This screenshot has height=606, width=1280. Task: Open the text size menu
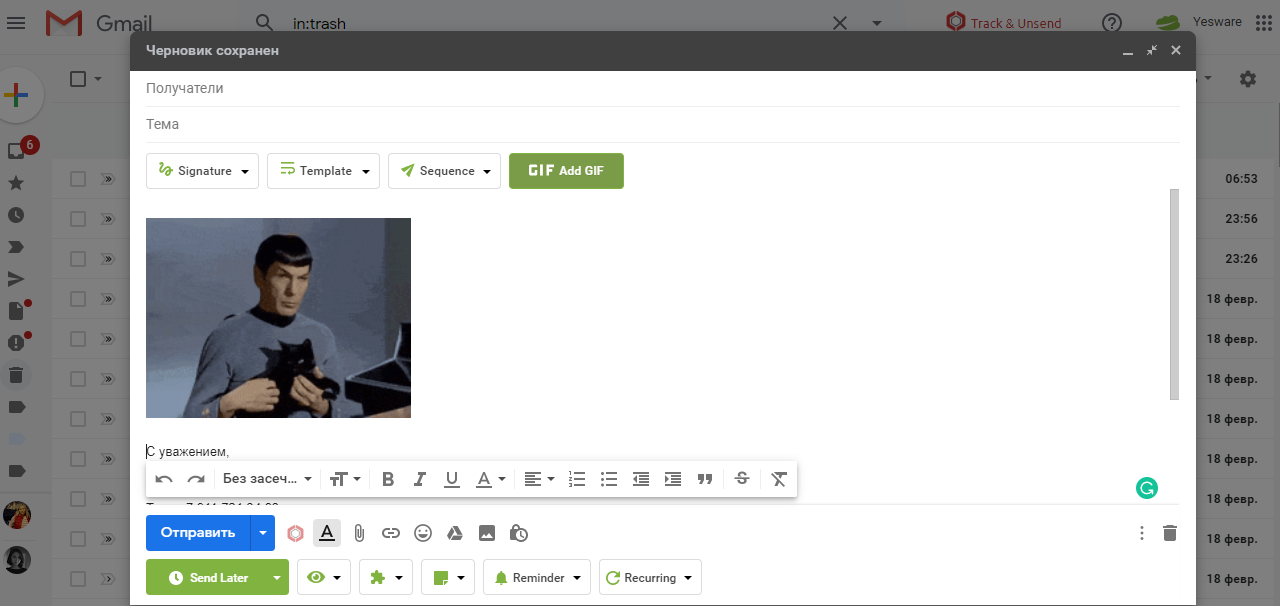tap(345, 479)
